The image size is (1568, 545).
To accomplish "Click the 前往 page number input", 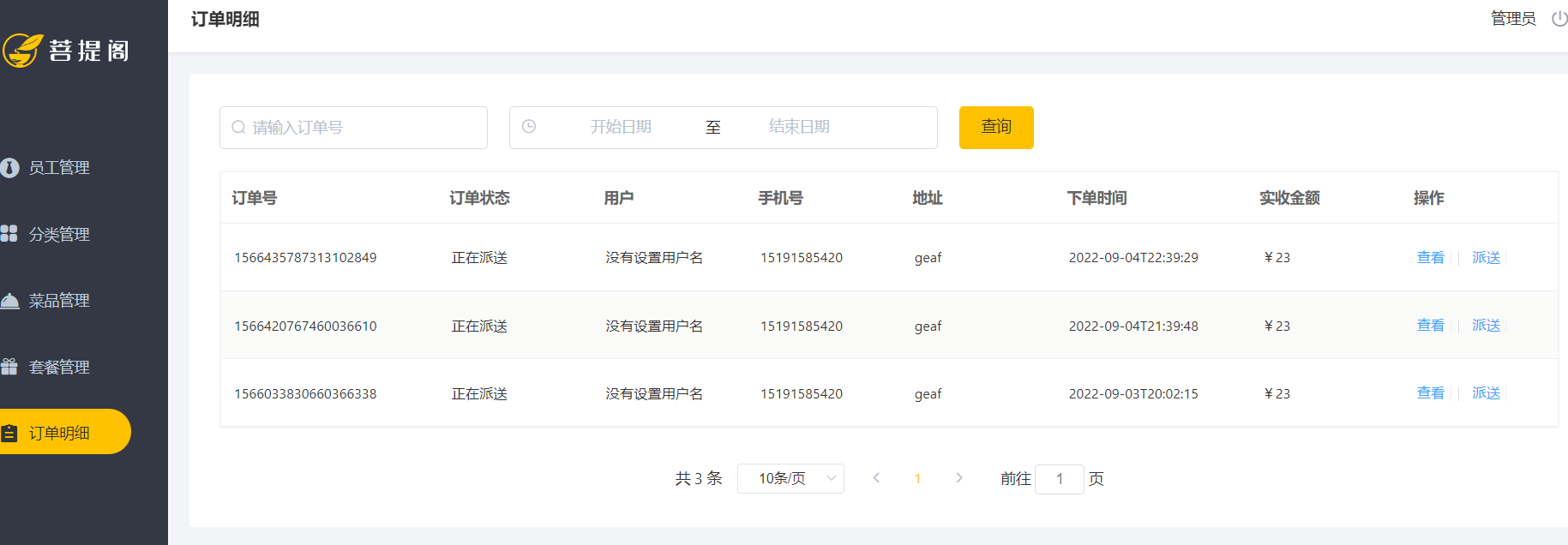I will [x=1060, y=479].
